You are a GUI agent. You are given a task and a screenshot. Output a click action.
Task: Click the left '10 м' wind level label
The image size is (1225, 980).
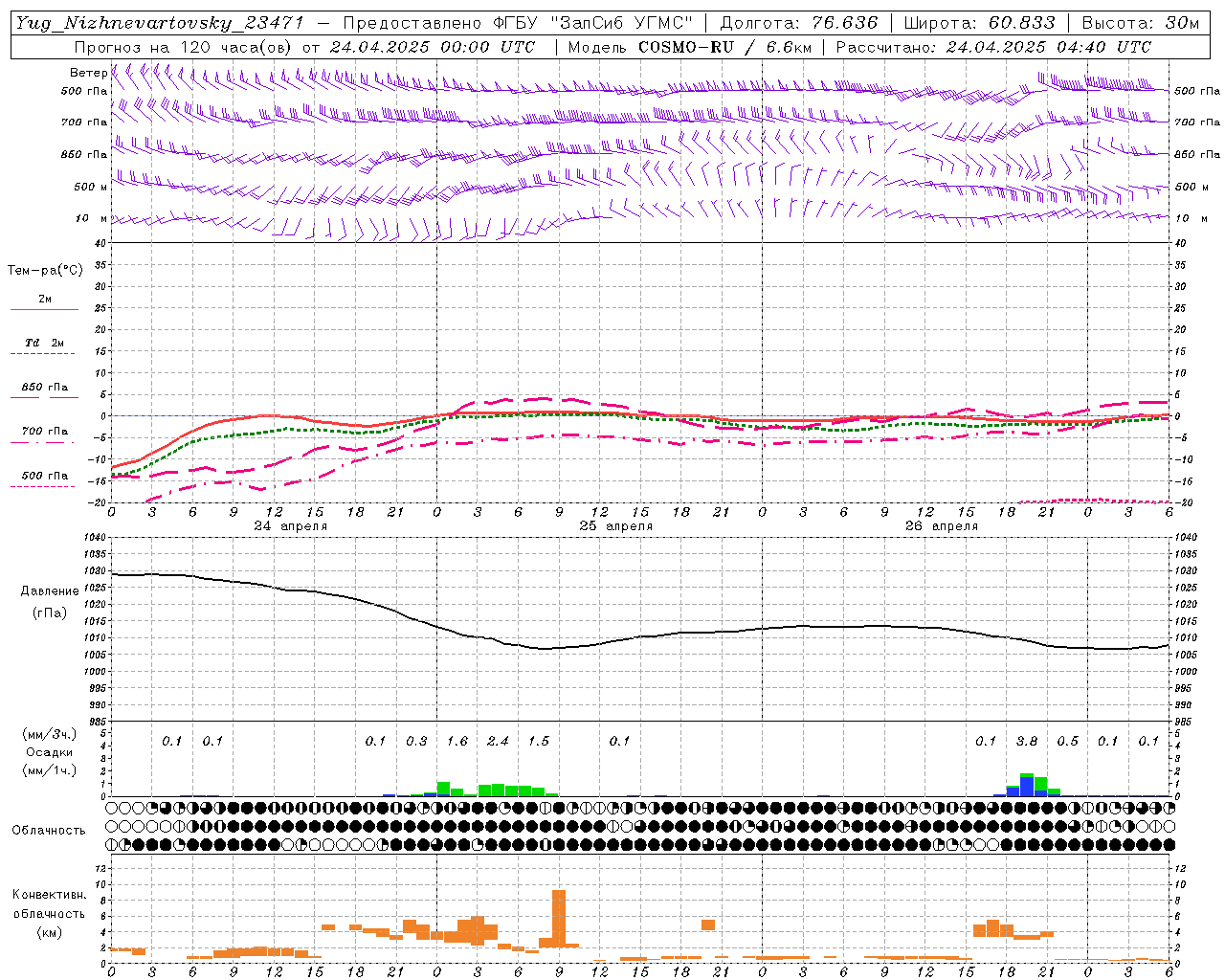(92, 219)
